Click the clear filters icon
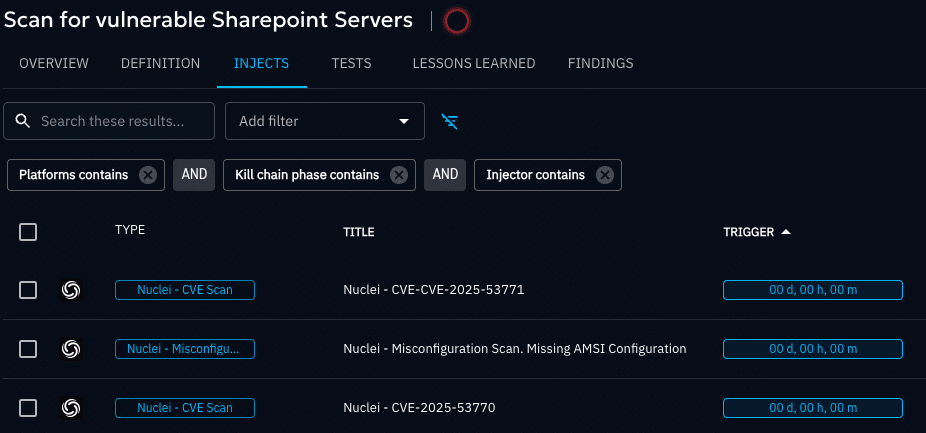This screenshot has height=433, width=926. click(451, 121)
